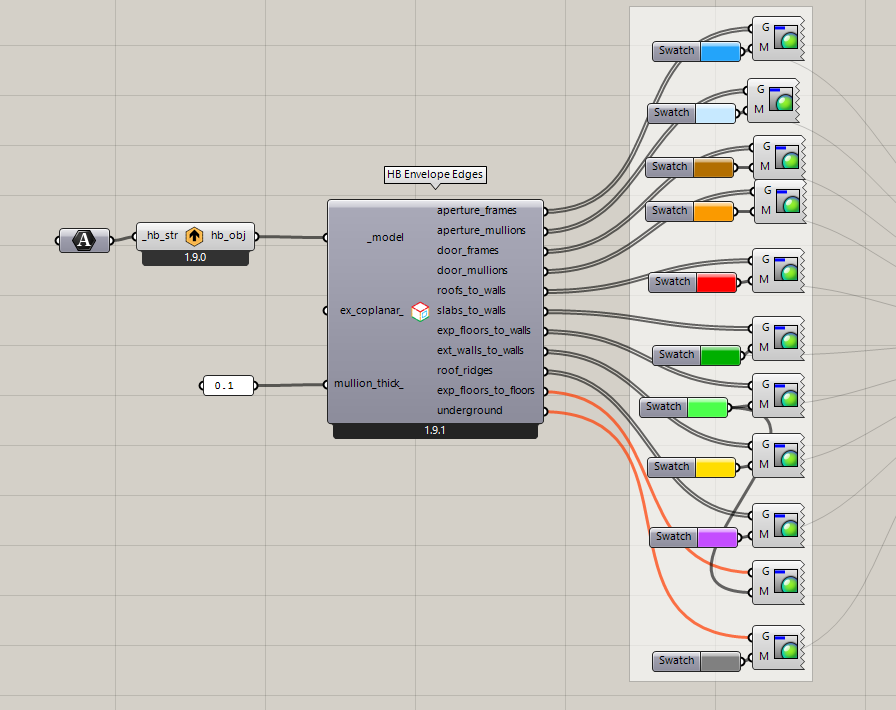The height and width of the screenshot is (710, 896).
Task: Select the orange color swatch
Action: coord(713,211)
